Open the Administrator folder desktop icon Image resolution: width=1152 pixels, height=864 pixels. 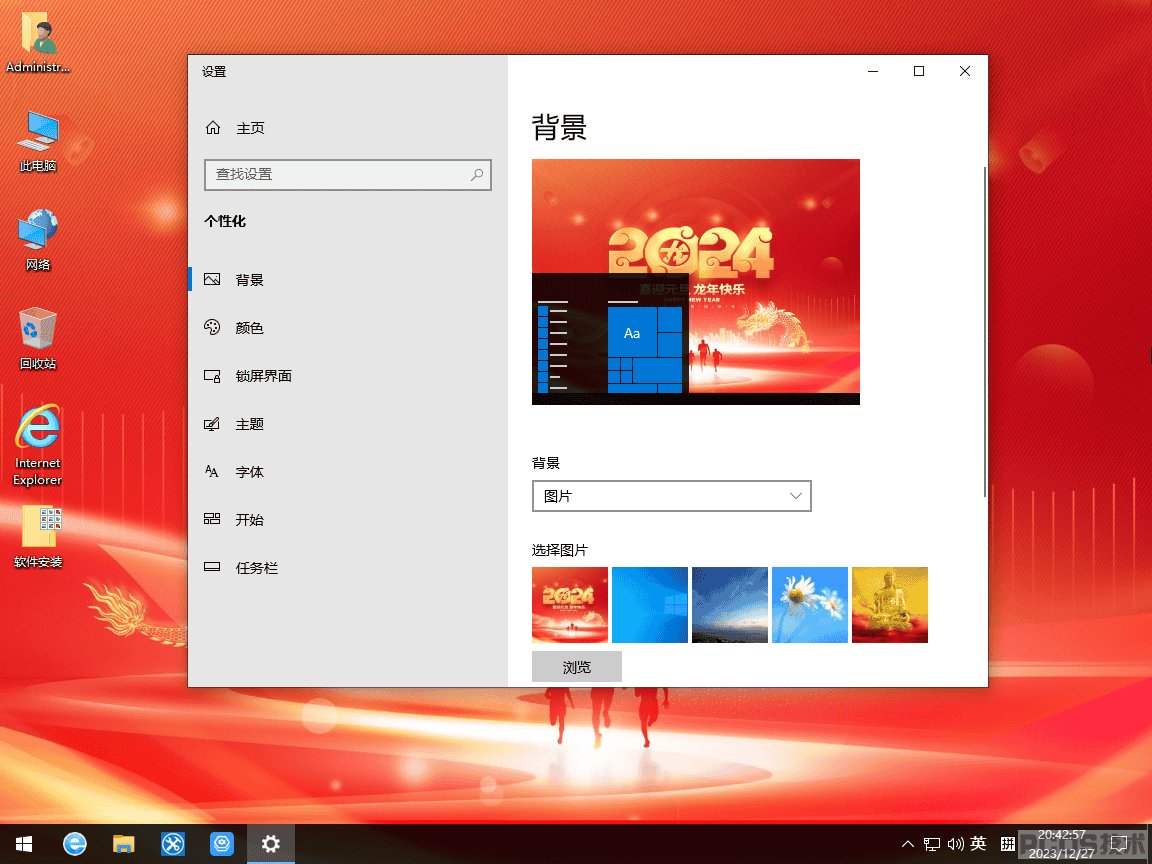pos(37,42)
